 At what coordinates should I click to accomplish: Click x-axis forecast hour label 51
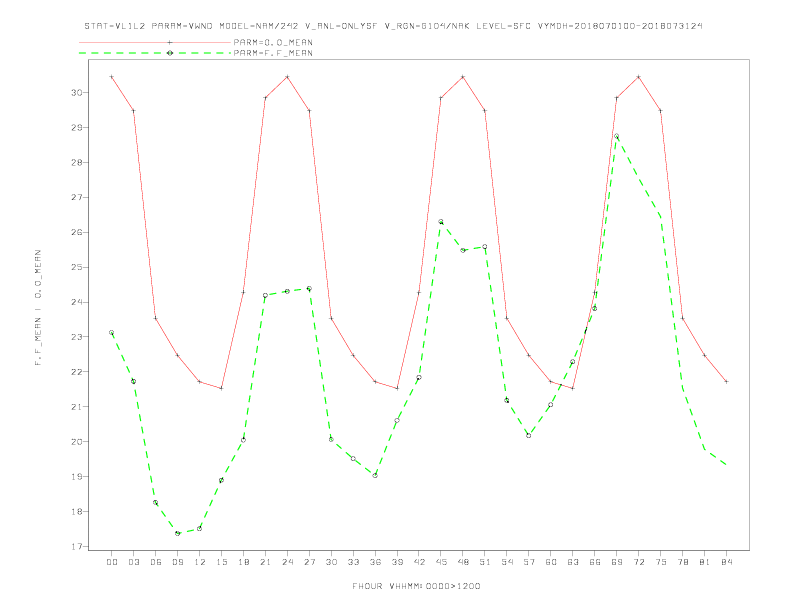(485, 562)
